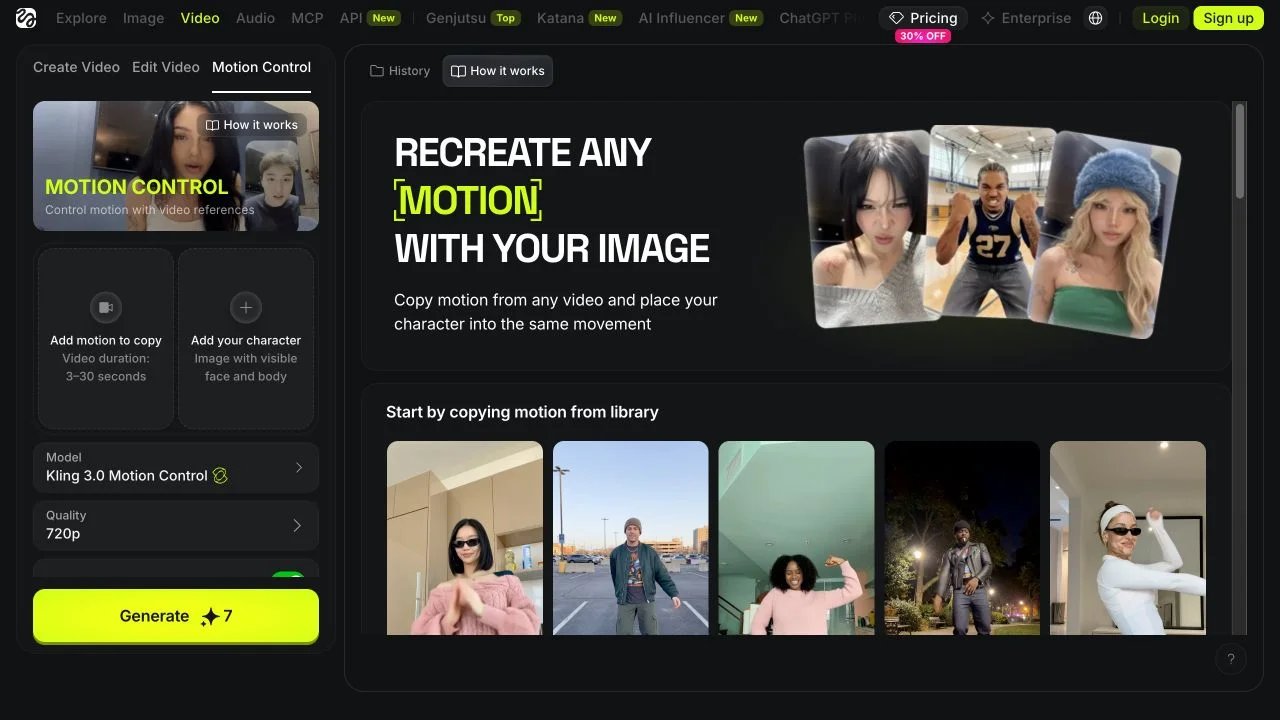Click the Login button
The height and width of the screenshot is (720, 1280).
[1160, 18]
